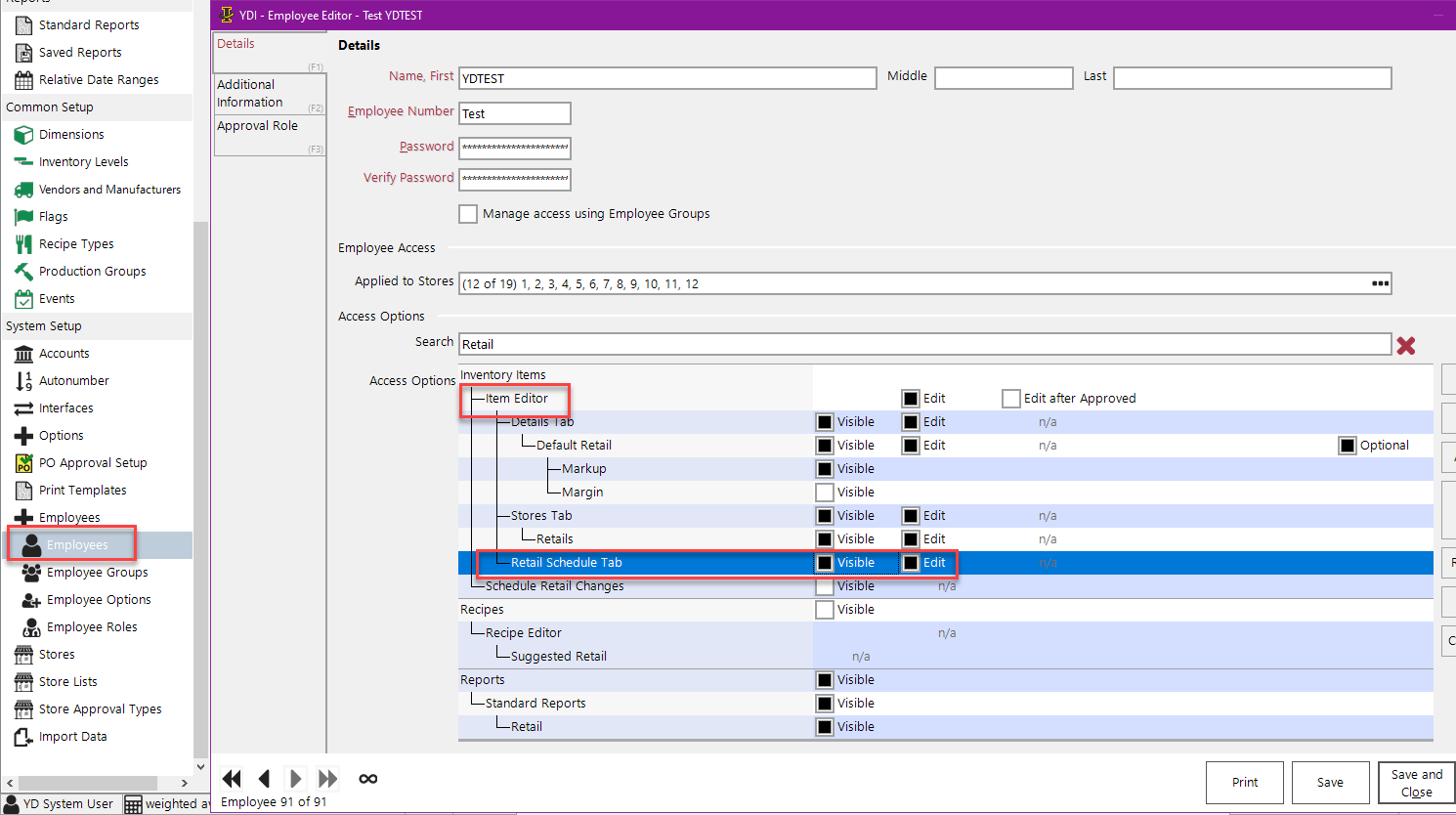This screenshot has width=1456, height=815.
Task: Toggle Visible checkbox for Retail Schedule Tab
Action: pyautogui.click(x=825, y=563)
